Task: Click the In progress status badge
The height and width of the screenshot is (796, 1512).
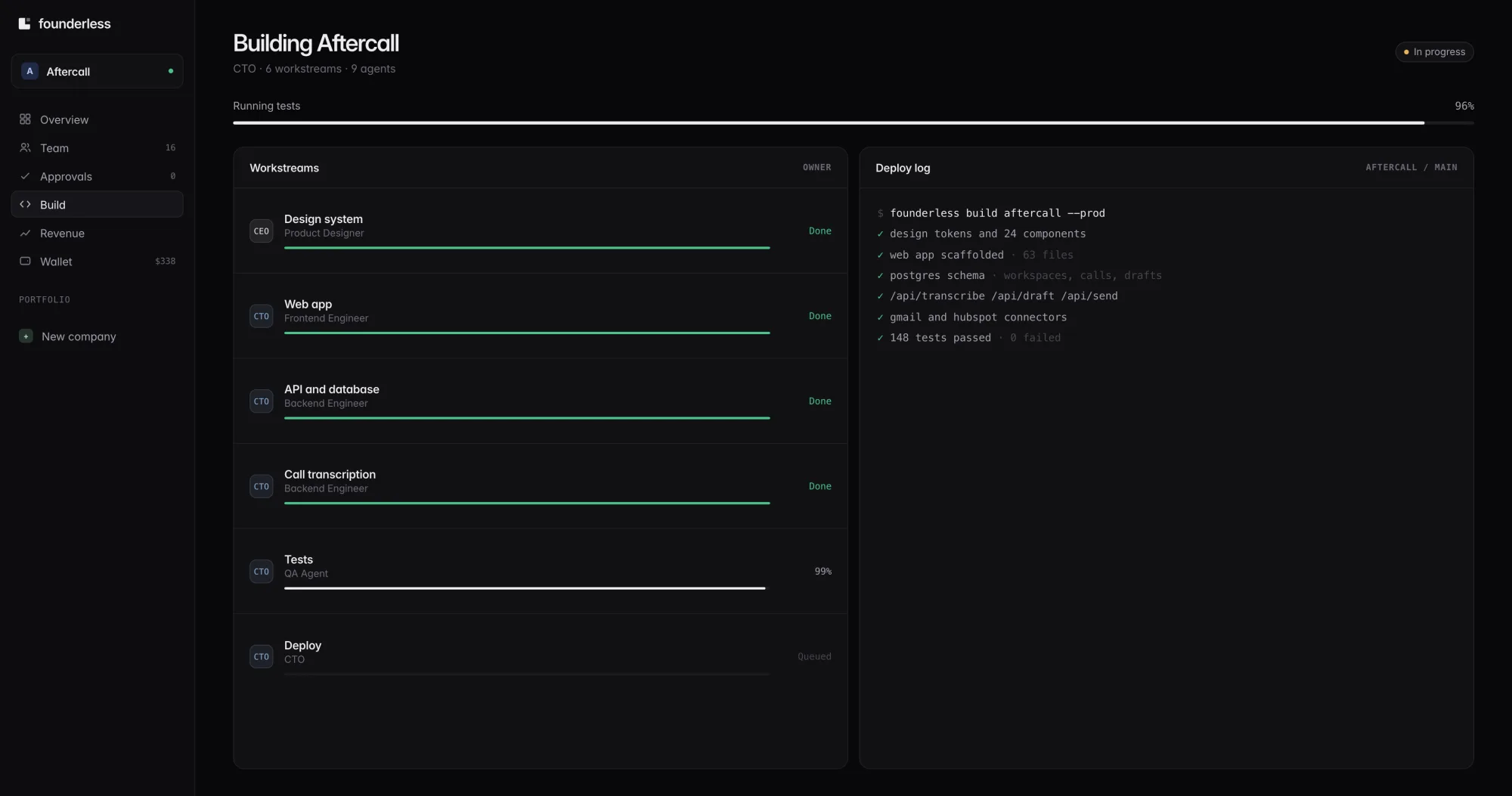Action: (1434, 51)
